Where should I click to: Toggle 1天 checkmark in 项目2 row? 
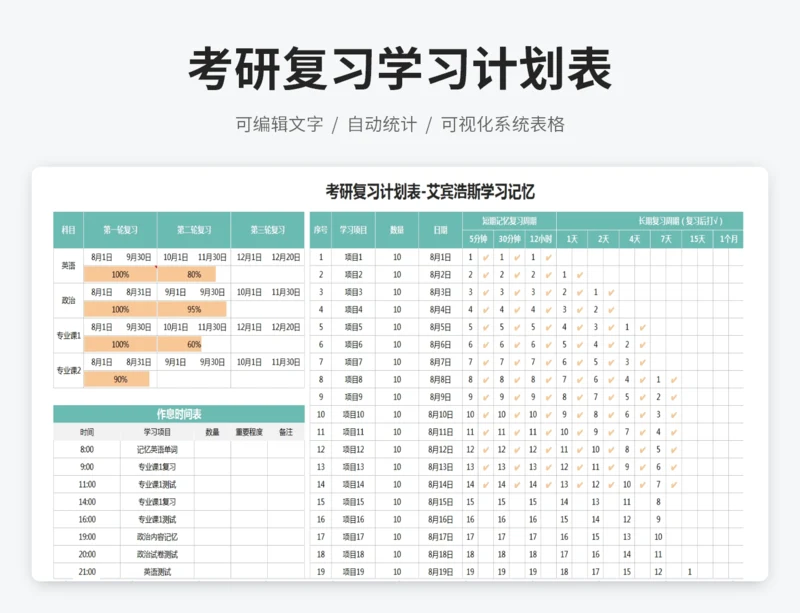580,275
